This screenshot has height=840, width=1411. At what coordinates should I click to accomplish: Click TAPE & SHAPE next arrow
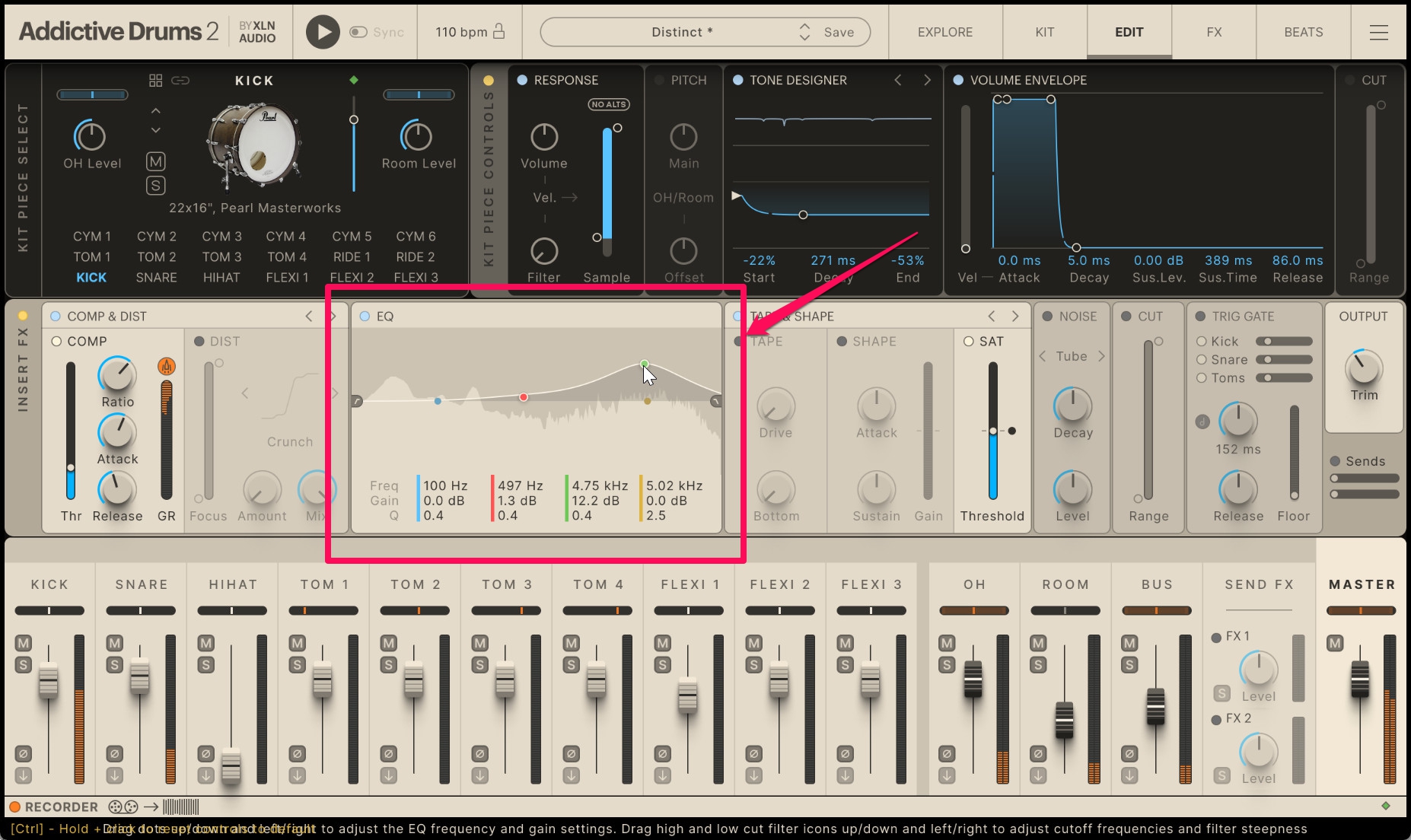(1015, 316)
